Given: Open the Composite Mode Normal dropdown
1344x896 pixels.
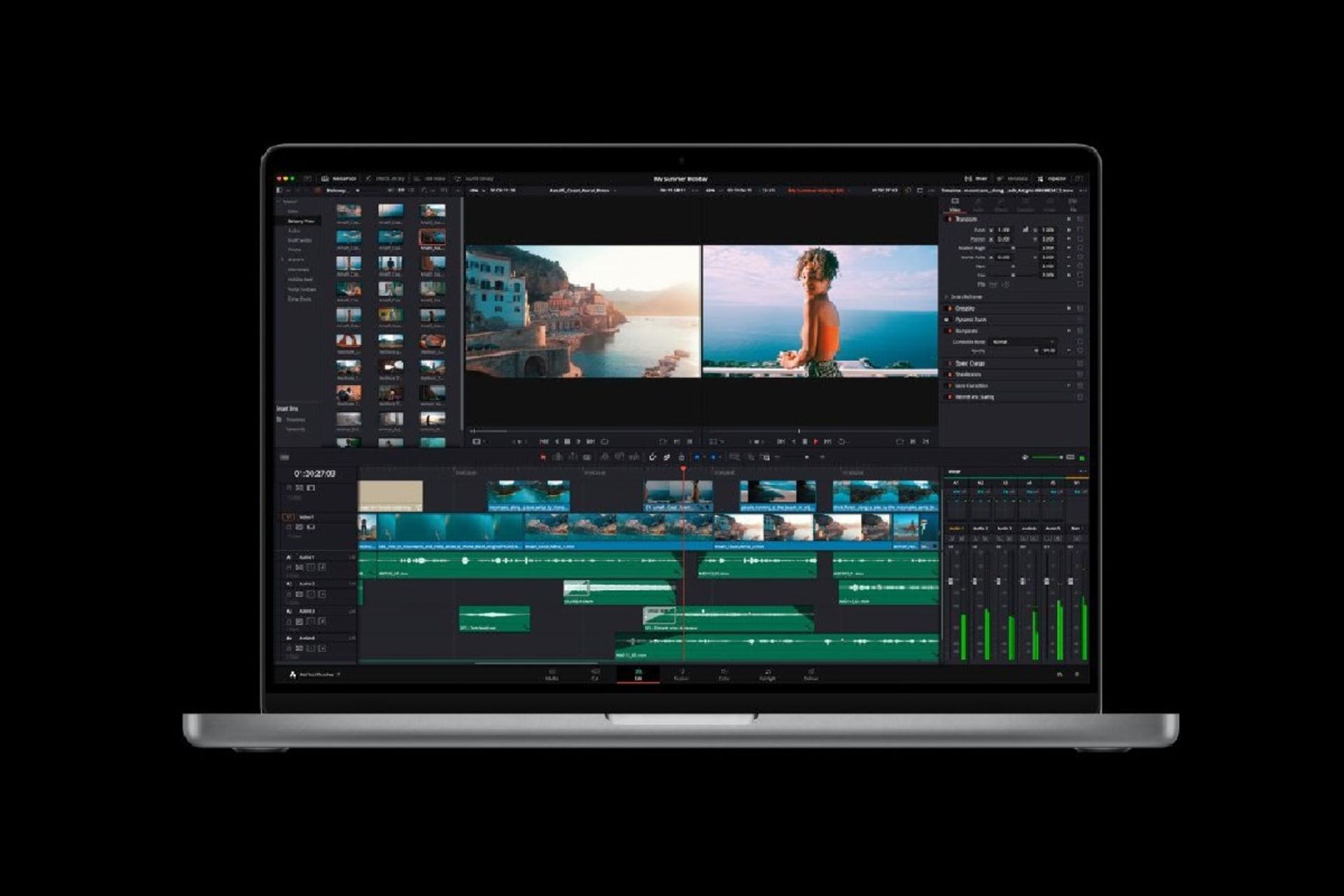Looking at the screenshot, I should (x=1023, y=342).
